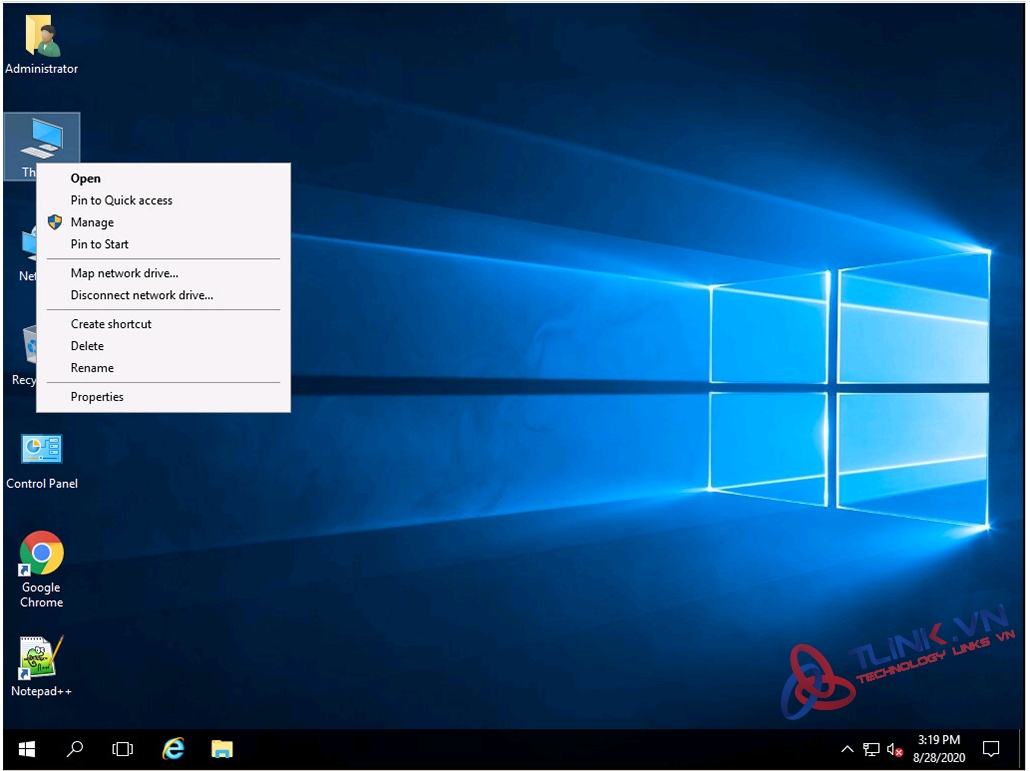
Task: Expand hidden system tray icons chevron
Action: click(x=847, y=749)
